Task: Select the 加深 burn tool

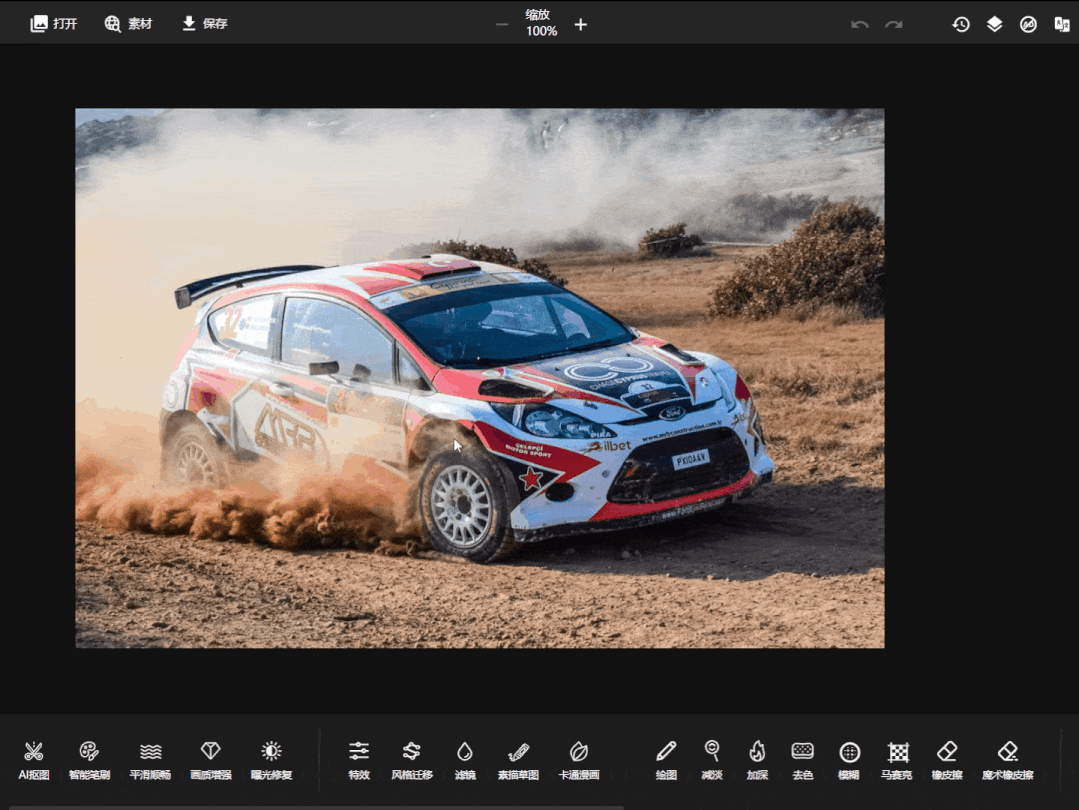Action: [757, 760]
